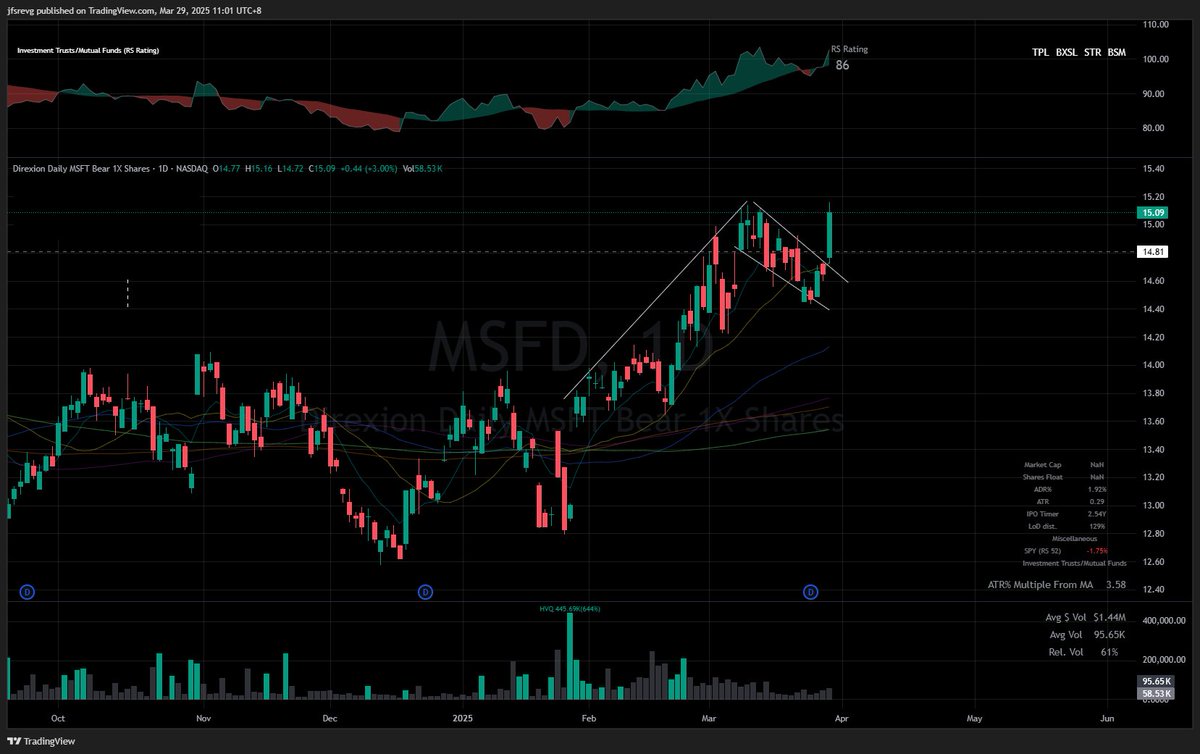Click the LoD dist. value 129%
The height and width of the screenshot is (754, 1200).
(x=1099, y=525)
